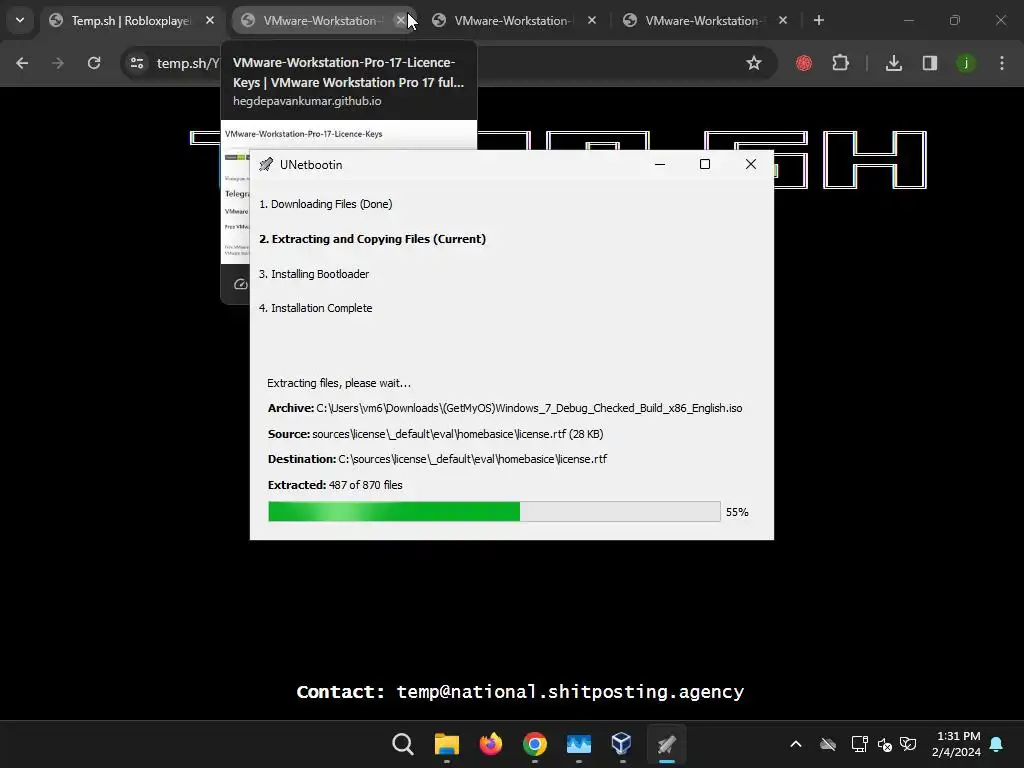Click the cloud sync tray icon
The height and width of the screenshot is (768, 1024).
tap(828, 744)
